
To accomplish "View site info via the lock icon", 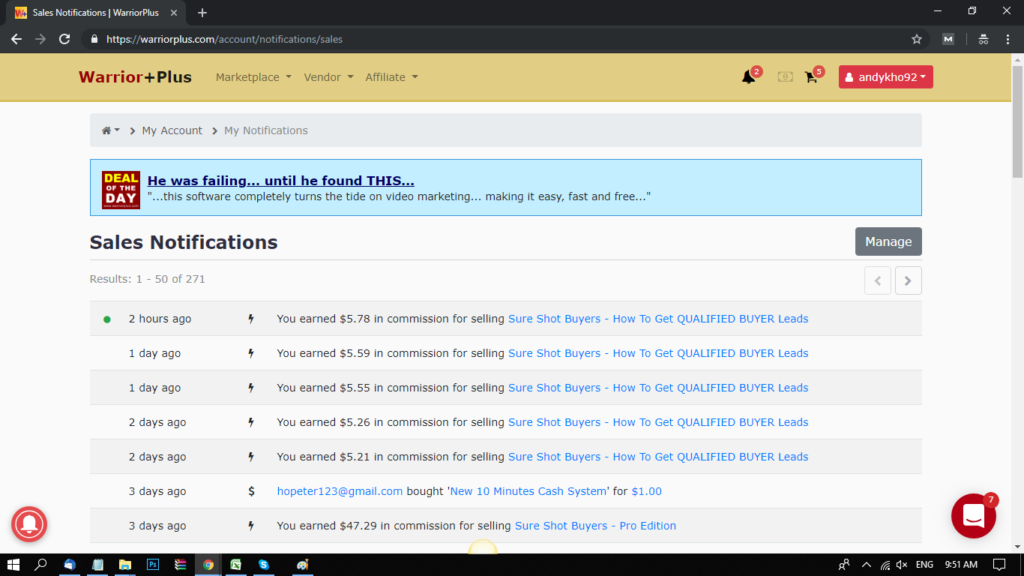I will [94, 39].
